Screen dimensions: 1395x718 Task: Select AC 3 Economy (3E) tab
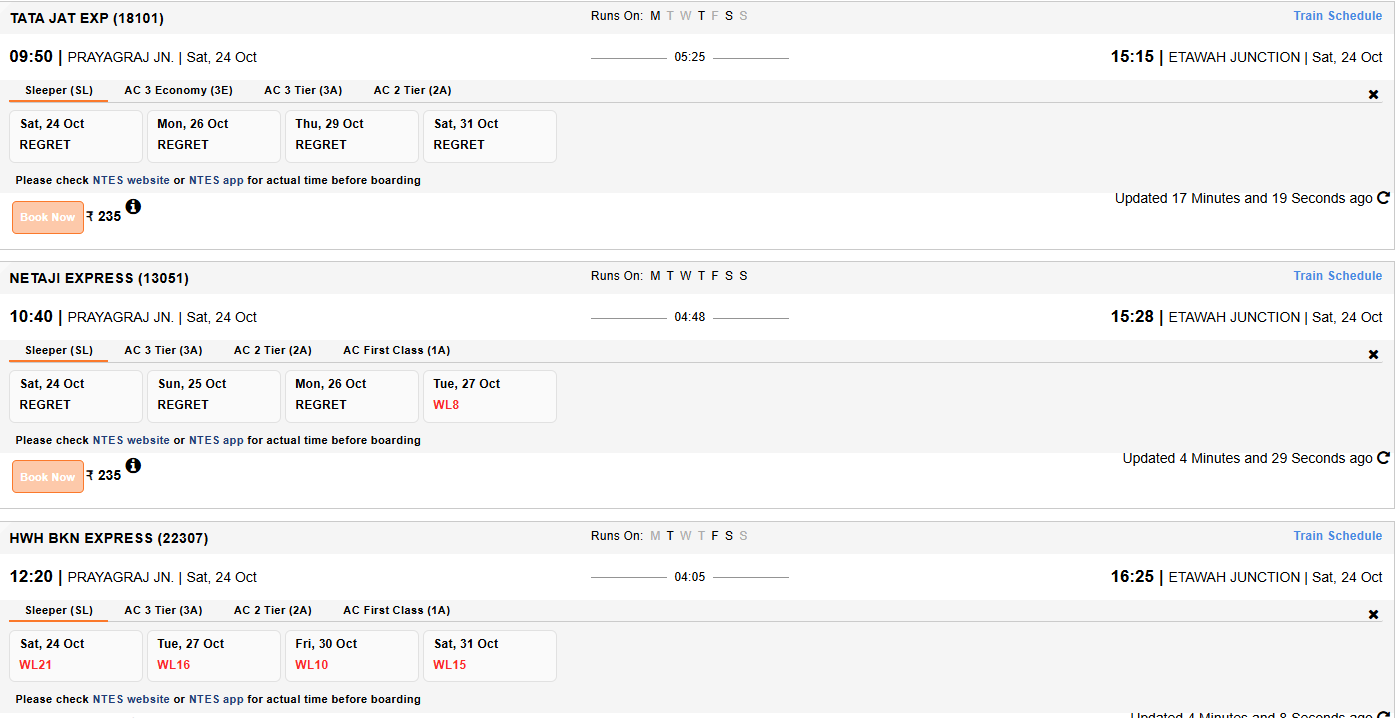179,91
